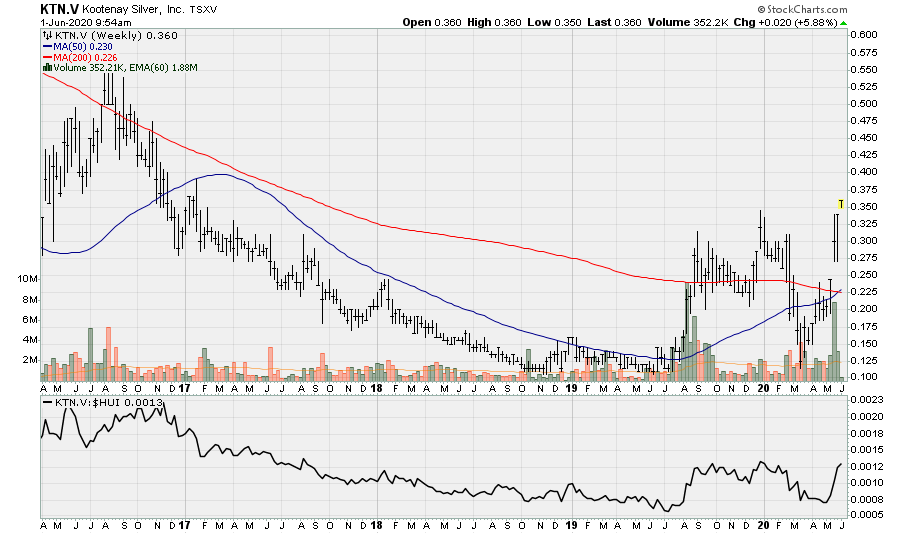Click the 0.225 label on the price axis
This screenshot has height=534, width=900.
[x=864, y=292]
